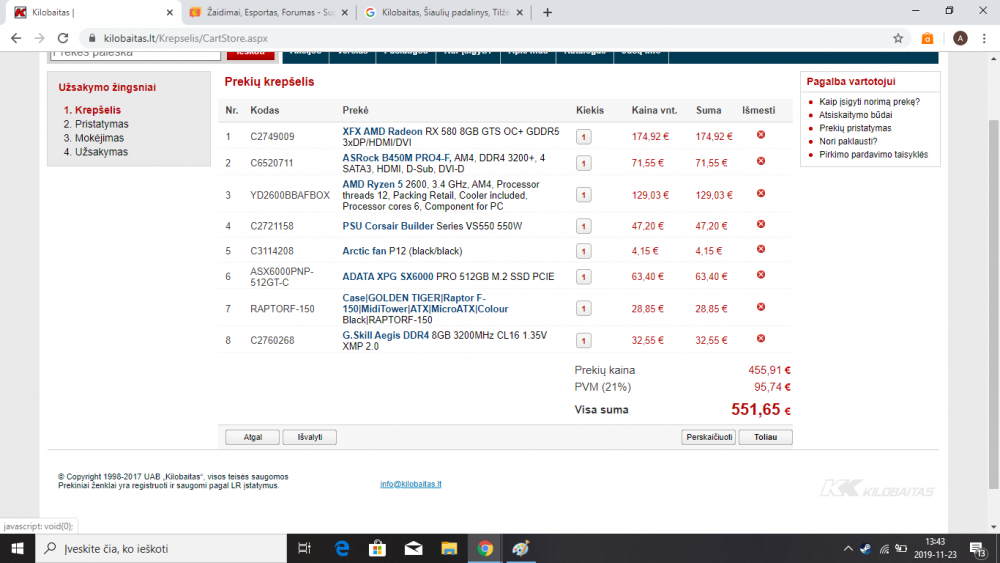Image resolution: width=1000 pixels, height=563 pixels.
Task: Edit quantity for XFX AMD Radeon
Action: 584,136
